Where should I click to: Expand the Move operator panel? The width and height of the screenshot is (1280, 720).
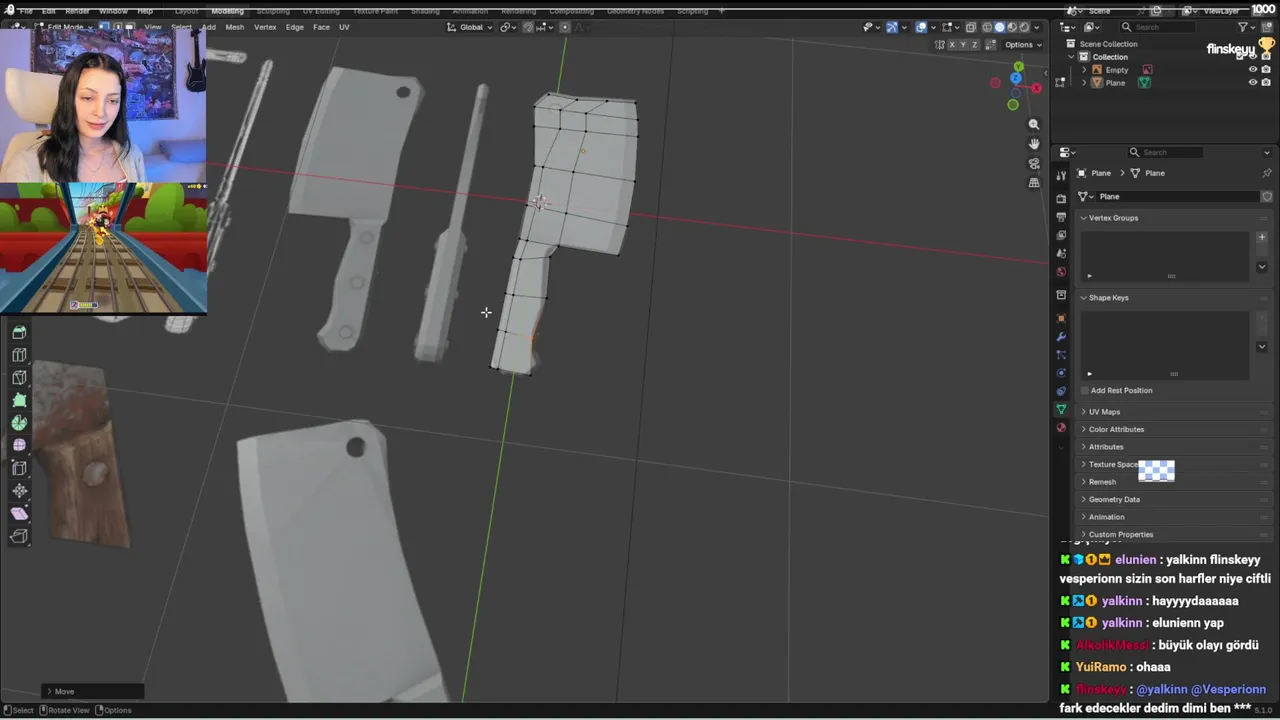pyautogui.click(x=93, y=691)
